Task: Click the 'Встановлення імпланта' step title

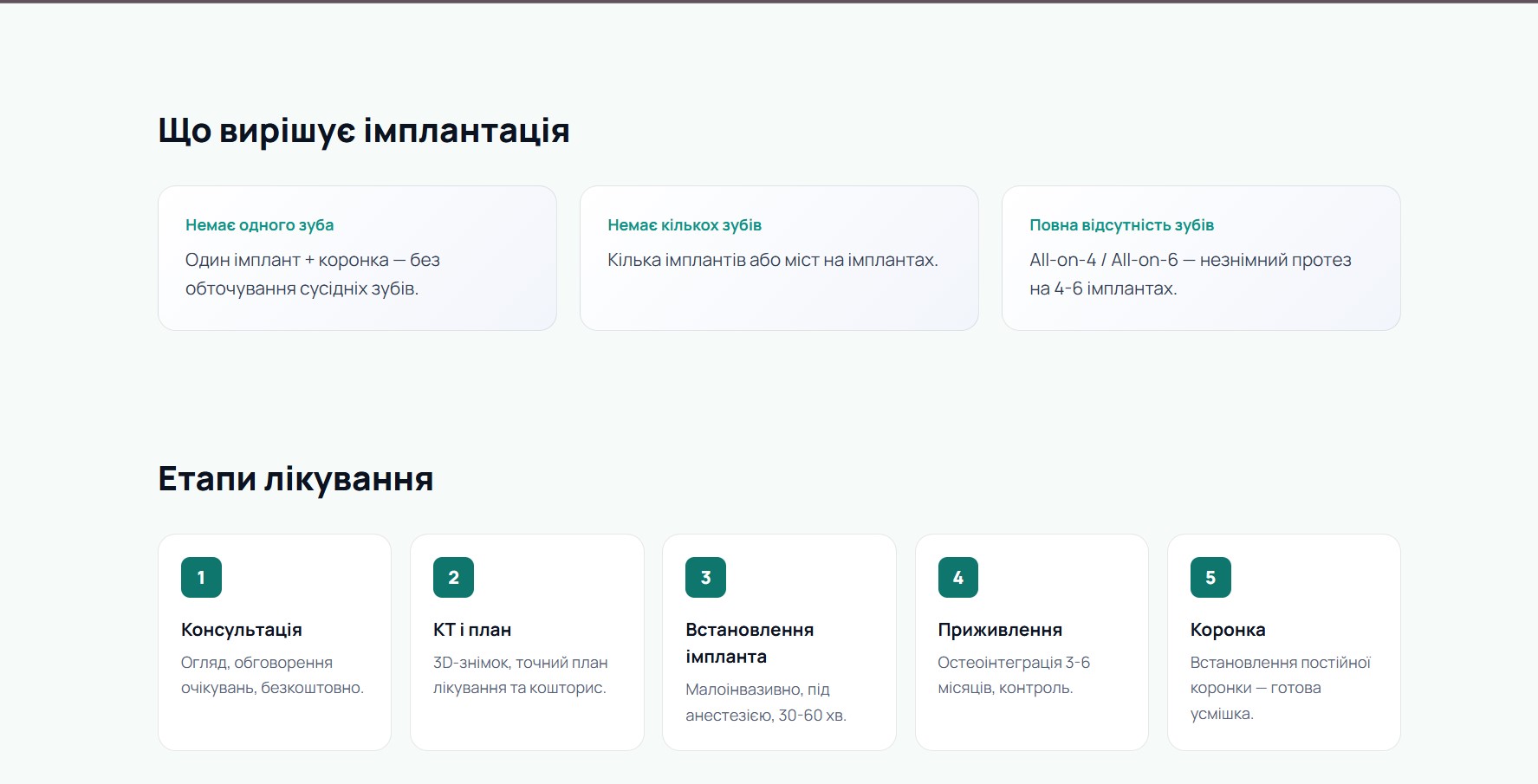Action: (750, 643)
